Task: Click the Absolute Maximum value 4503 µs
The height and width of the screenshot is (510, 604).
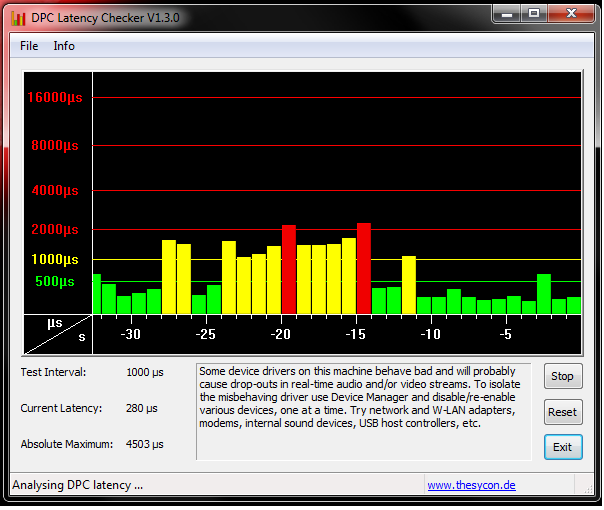Action: 145,444
